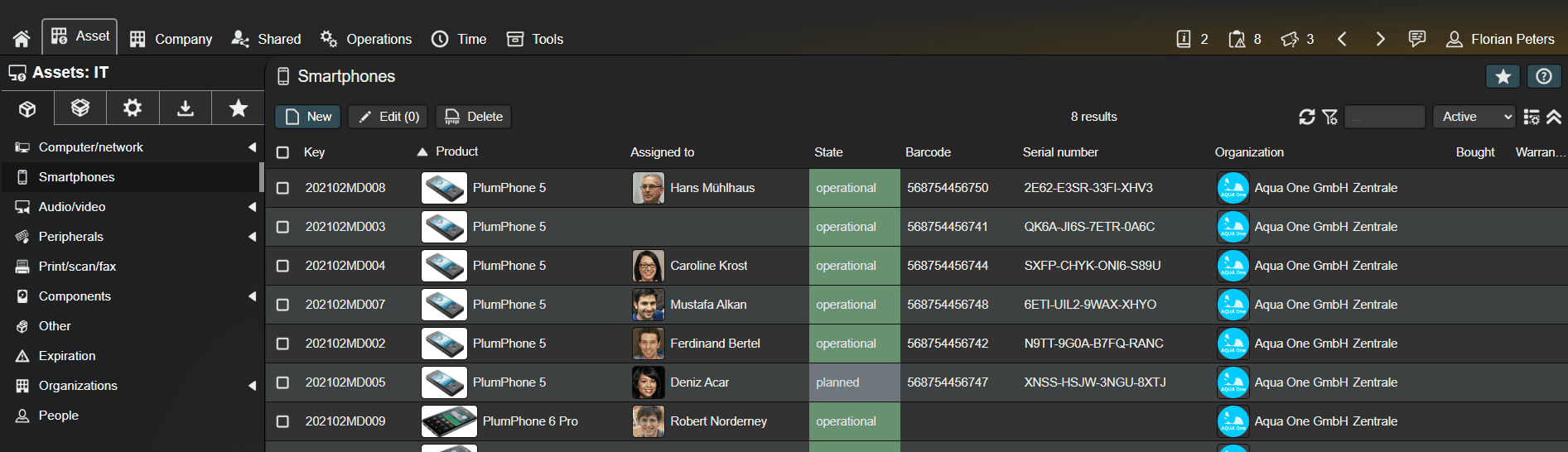Select the row checkbox for 202102MD005
Screen dimensions: 1568x452
click(282, 382)
